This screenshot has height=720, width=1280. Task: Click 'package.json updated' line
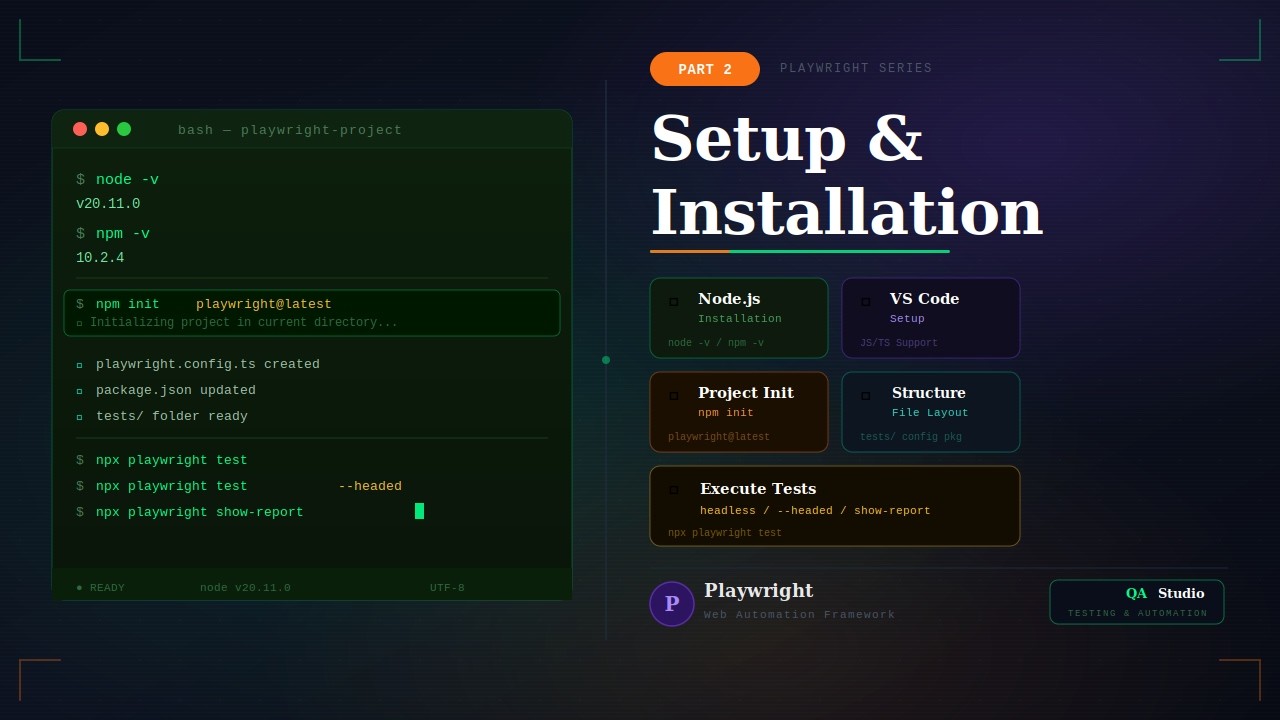[x=176, y=390]
